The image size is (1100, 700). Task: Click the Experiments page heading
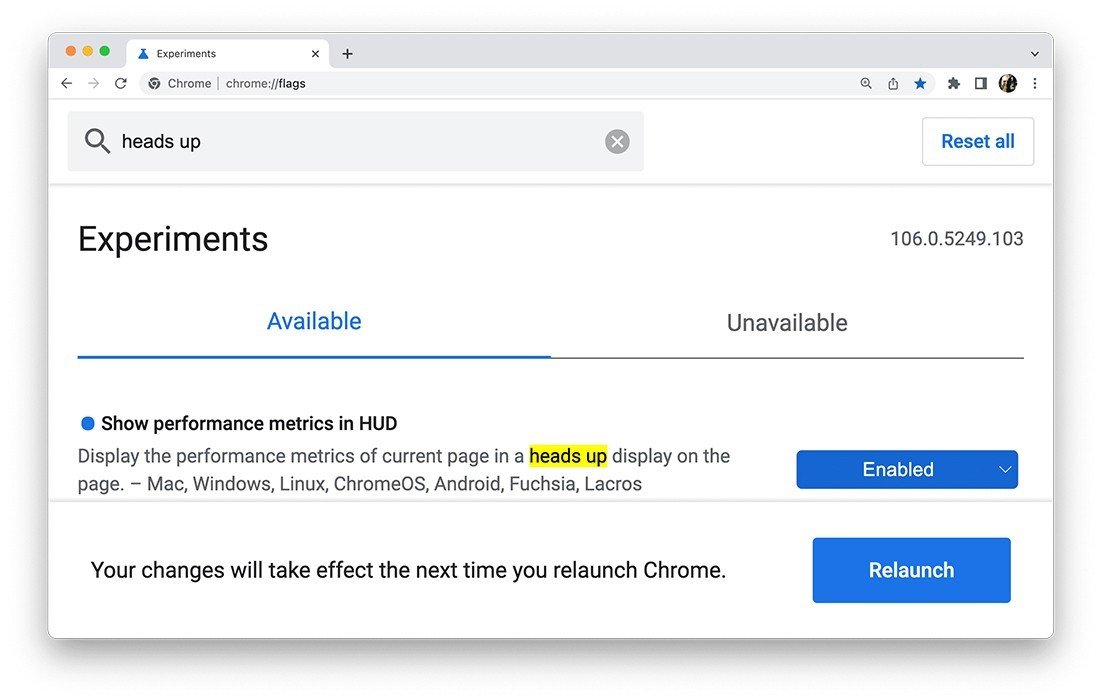(x=173, y=239)
